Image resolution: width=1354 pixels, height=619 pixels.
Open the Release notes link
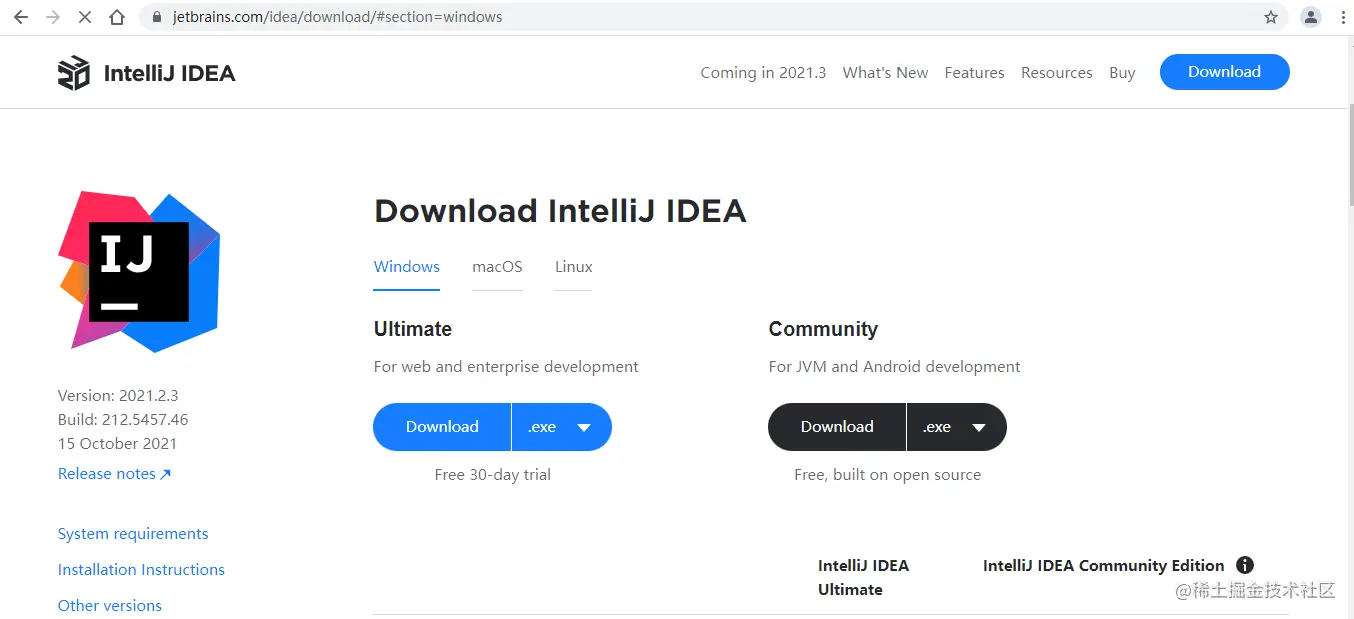[114, 474]
